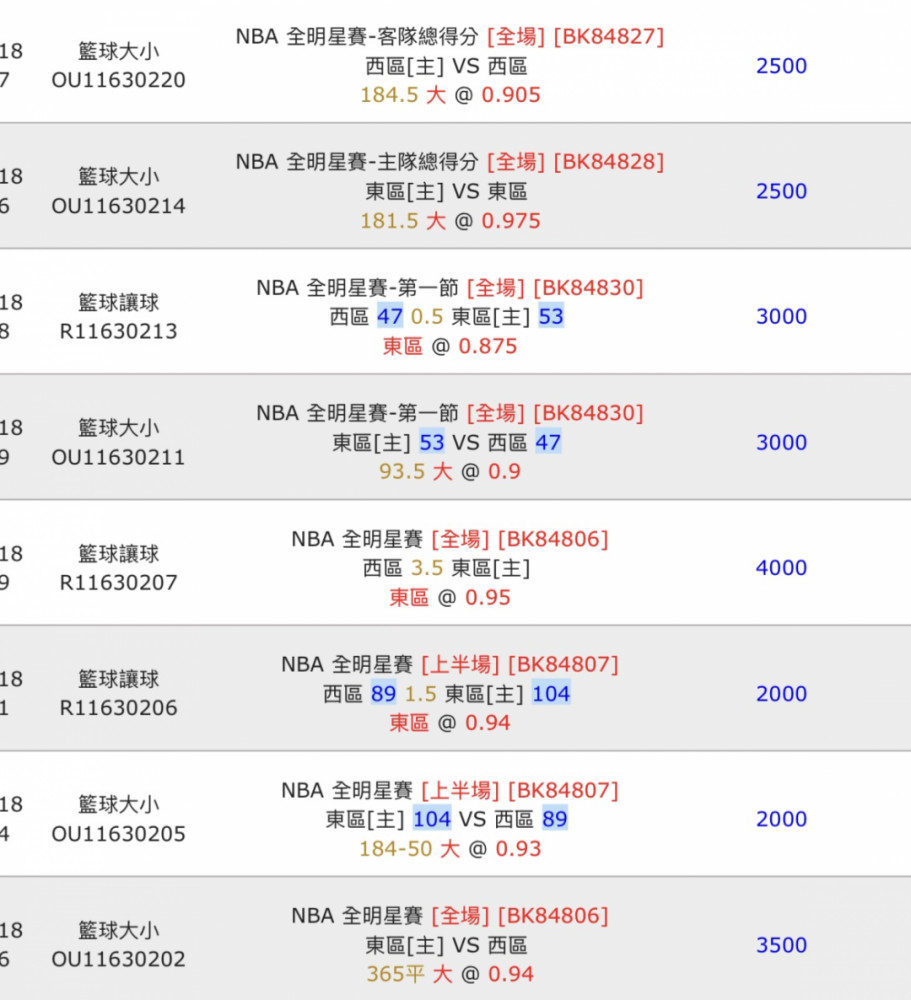Viewport: 911px width, 1000px height.
Task: Click bet ID OU11630220
Action: tap(119, 80)
